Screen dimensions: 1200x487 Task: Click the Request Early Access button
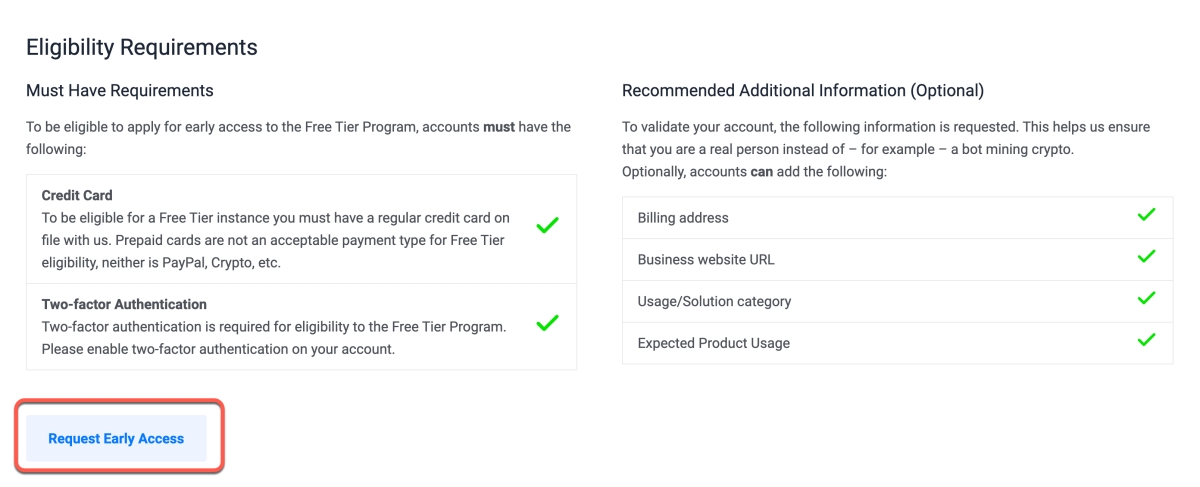tap(116, 438)
